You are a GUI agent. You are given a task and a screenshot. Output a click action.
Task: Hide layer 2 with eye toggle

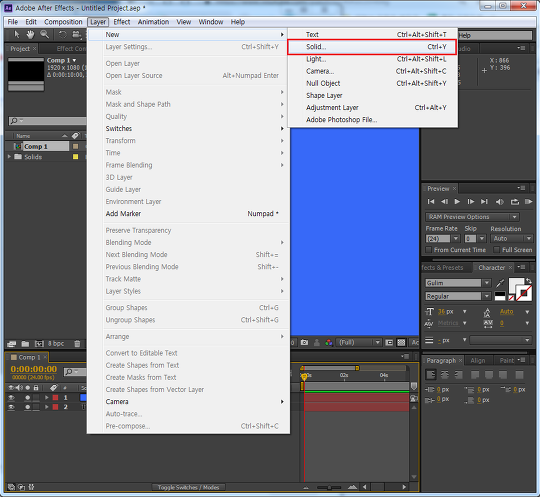tap(11, 407)
